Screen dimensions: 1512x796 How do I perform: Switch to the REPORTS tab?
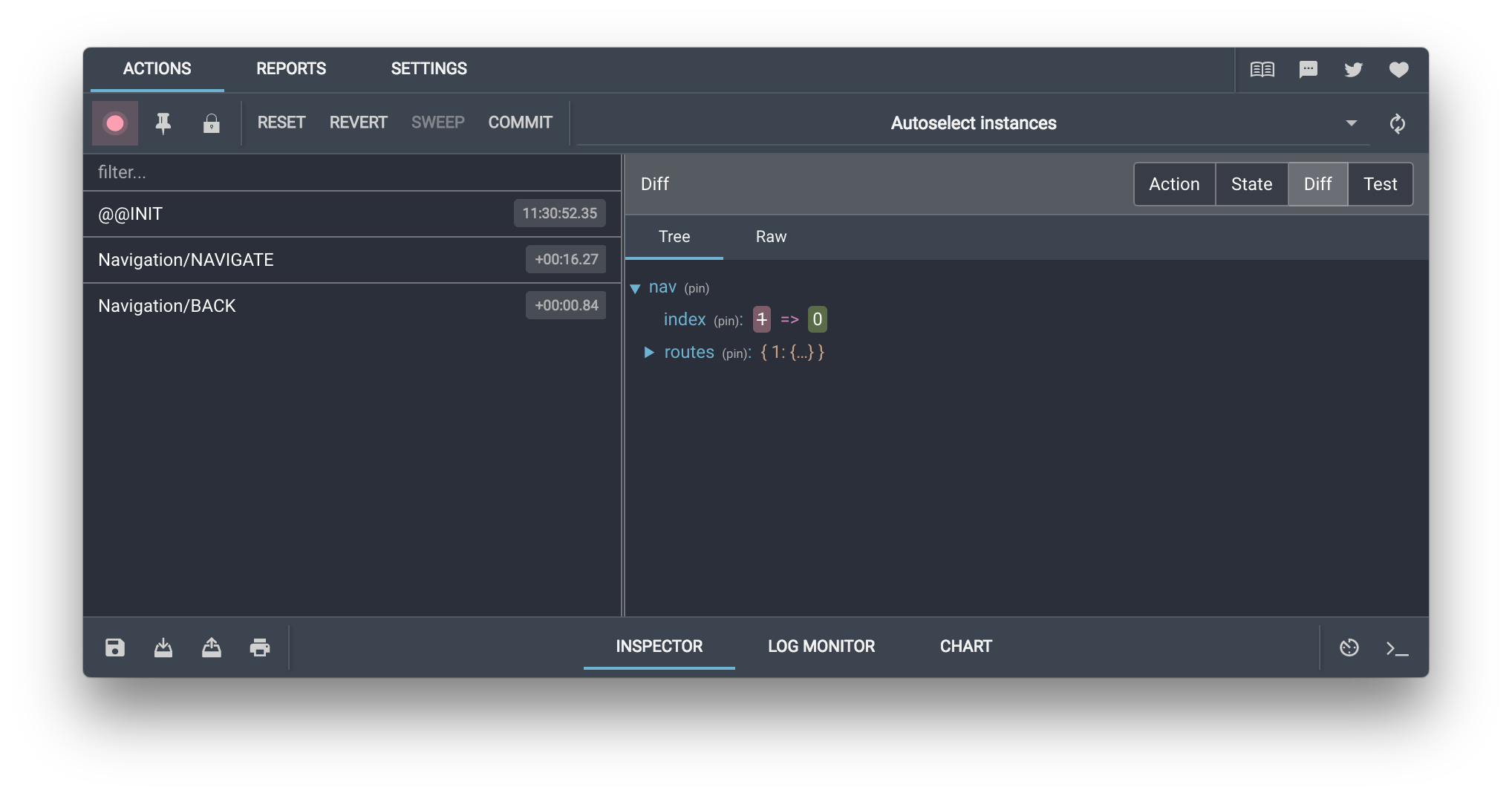coord(290,68)
